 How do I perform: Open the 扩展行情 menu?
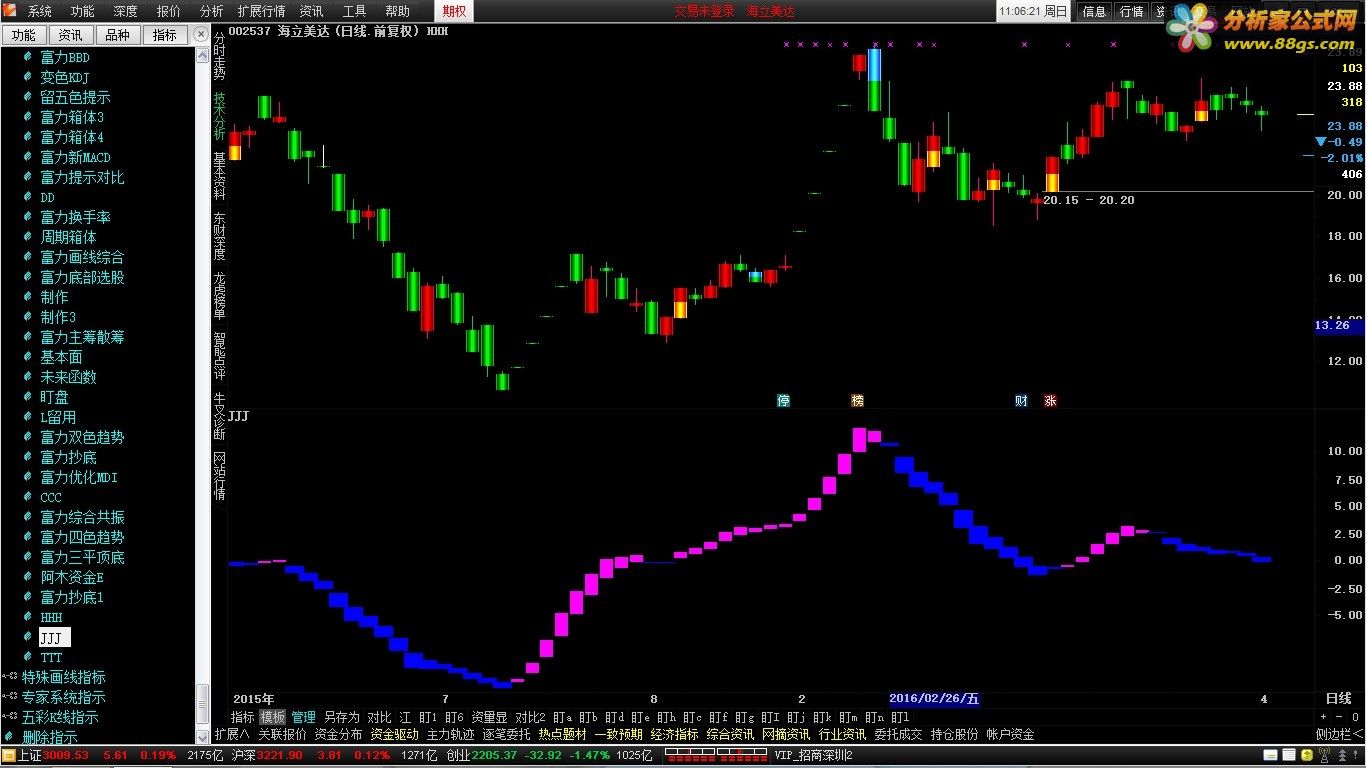pyautogui.click(x=262, y=11)
